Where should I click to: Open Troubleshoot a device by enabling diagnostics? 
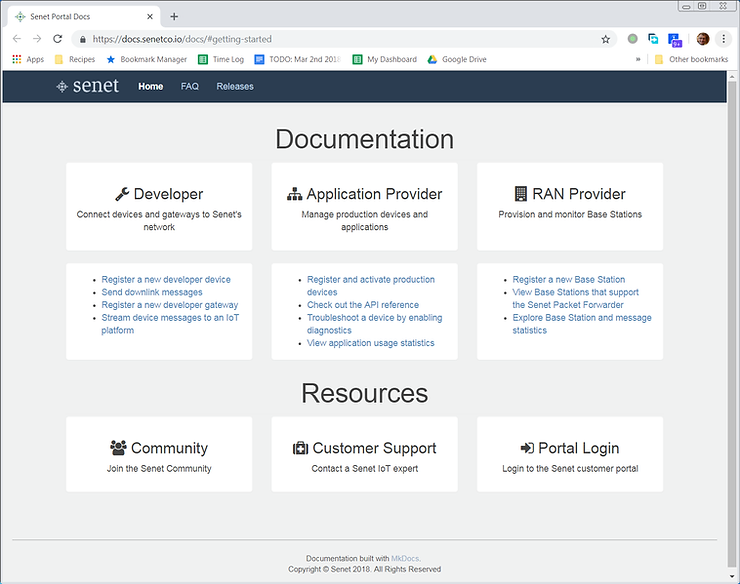[x=375, y=324]
